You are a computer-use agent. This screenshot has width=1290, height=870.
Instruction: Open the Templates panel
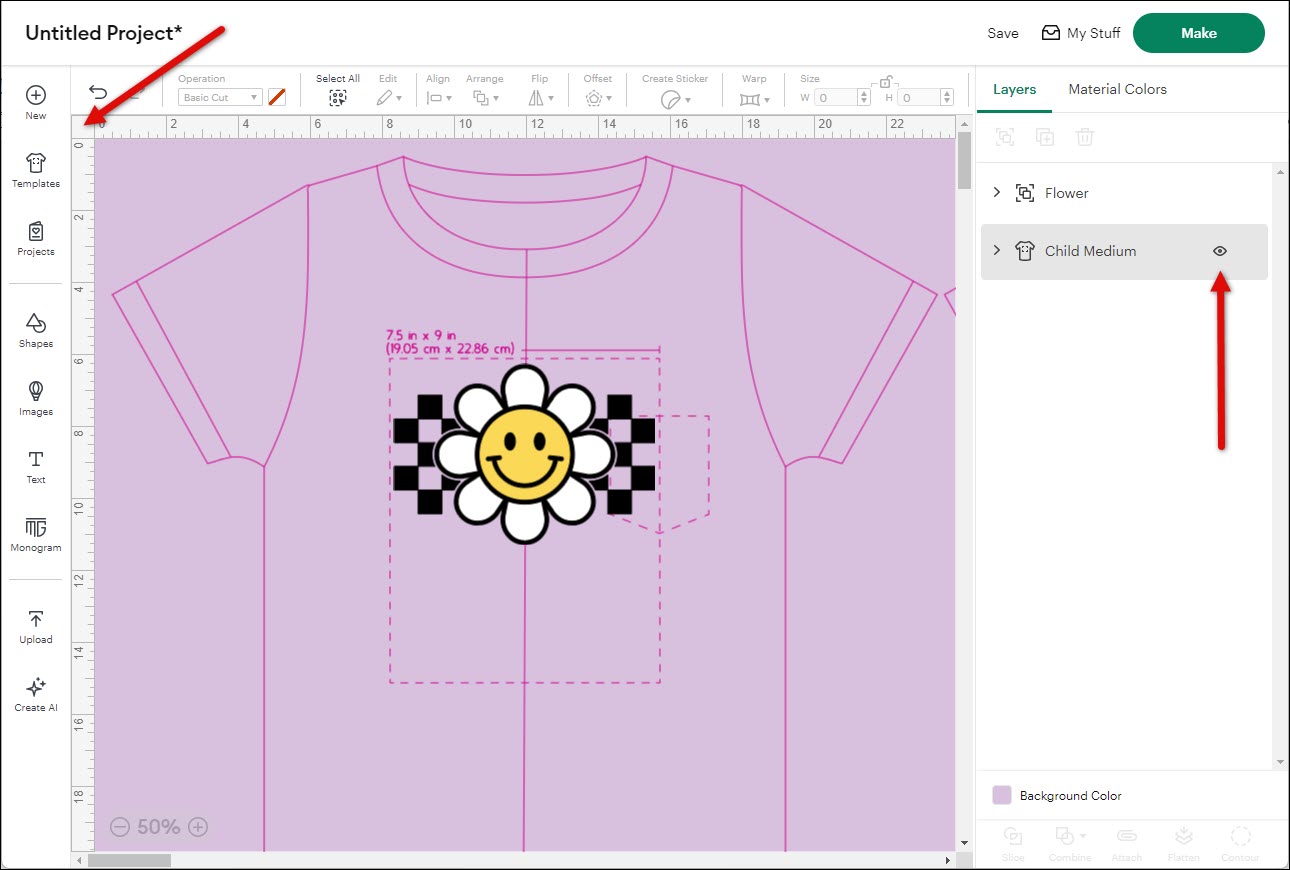pyautogui.click(x=35, y=168)
